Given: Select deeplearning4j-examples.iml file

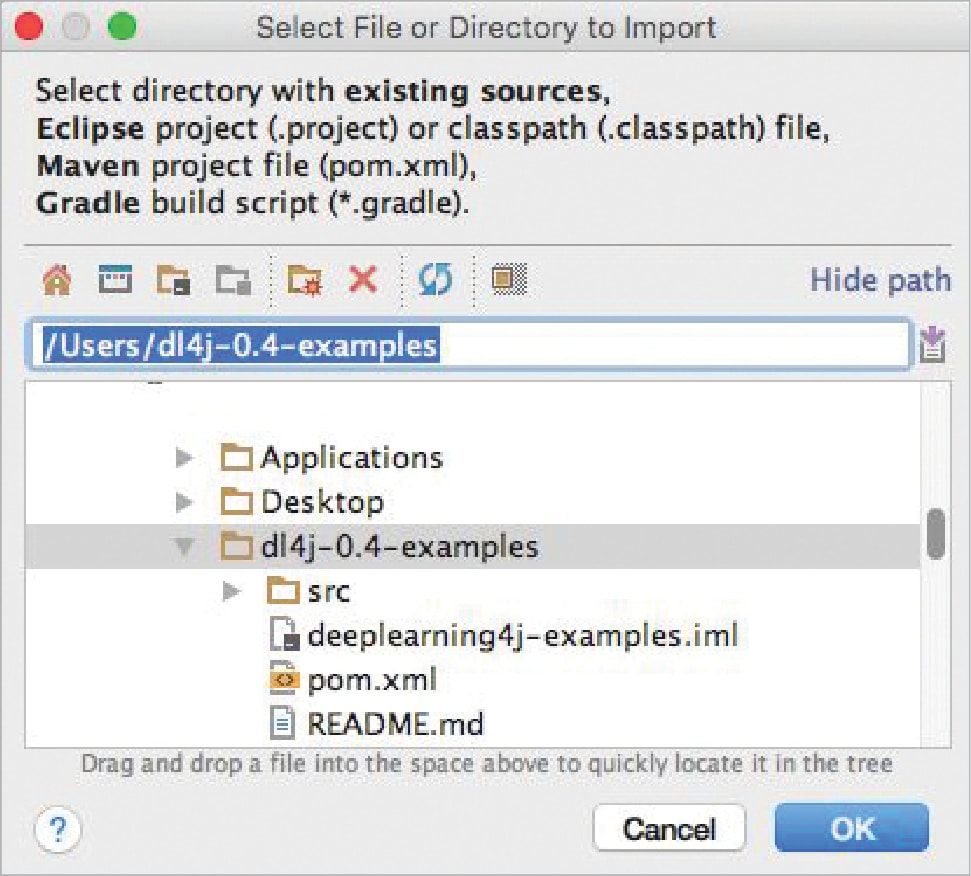Looking at the screenshot, I should click(521, 635).
